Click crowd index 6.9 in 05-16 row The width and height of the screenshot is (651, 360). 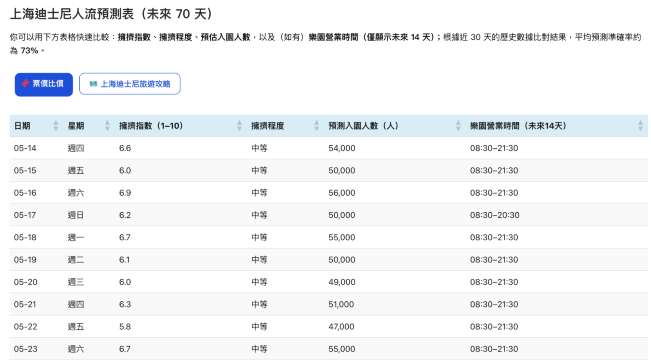(125, 193)
